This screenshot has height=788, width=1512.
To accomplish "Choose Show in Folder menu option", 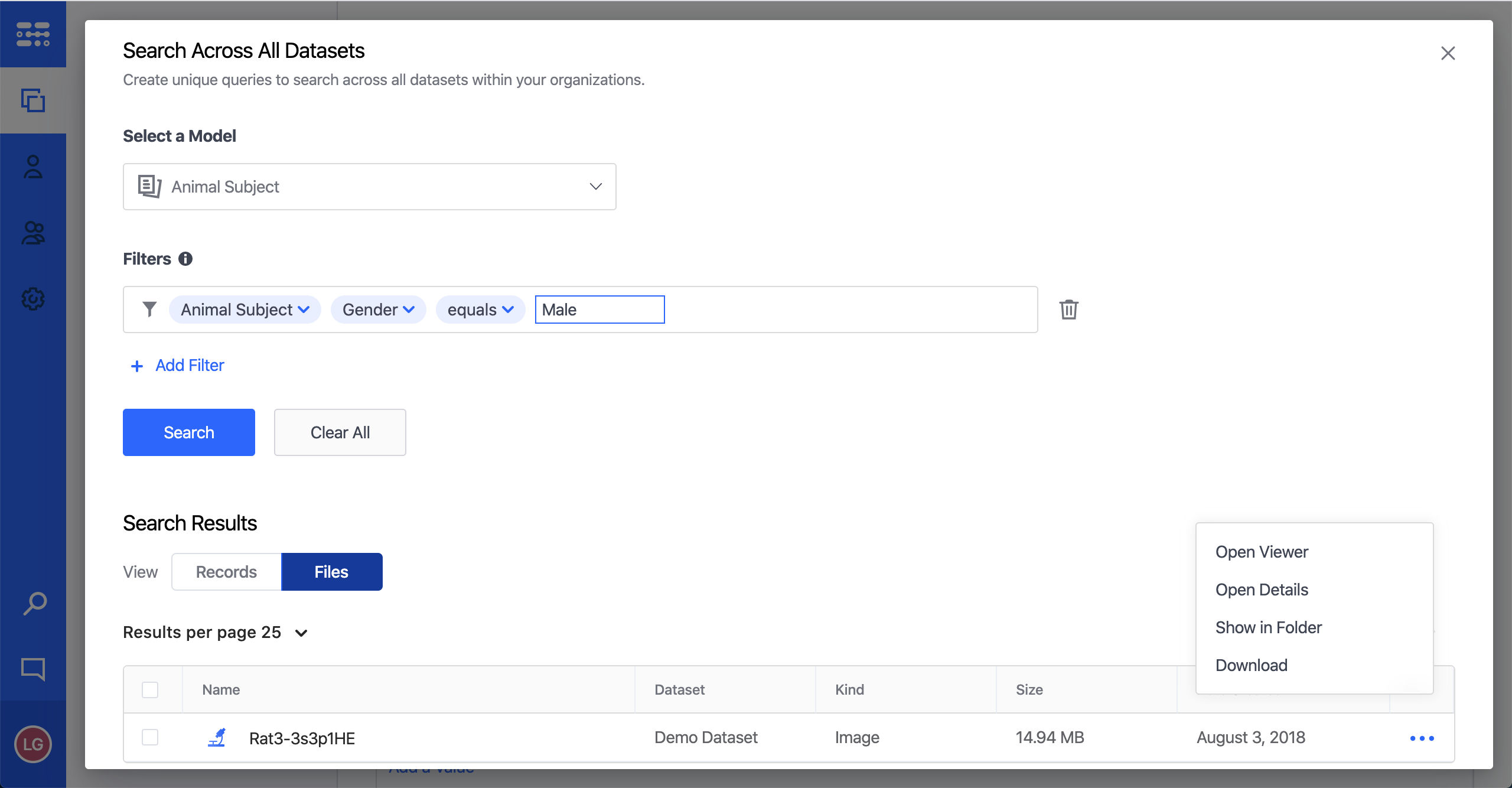I will click(x=1268, y=627).
